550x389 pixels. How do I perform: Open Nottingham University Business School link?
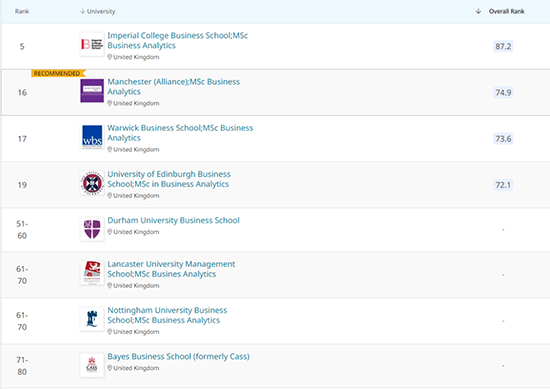click(x=167, y=315)
